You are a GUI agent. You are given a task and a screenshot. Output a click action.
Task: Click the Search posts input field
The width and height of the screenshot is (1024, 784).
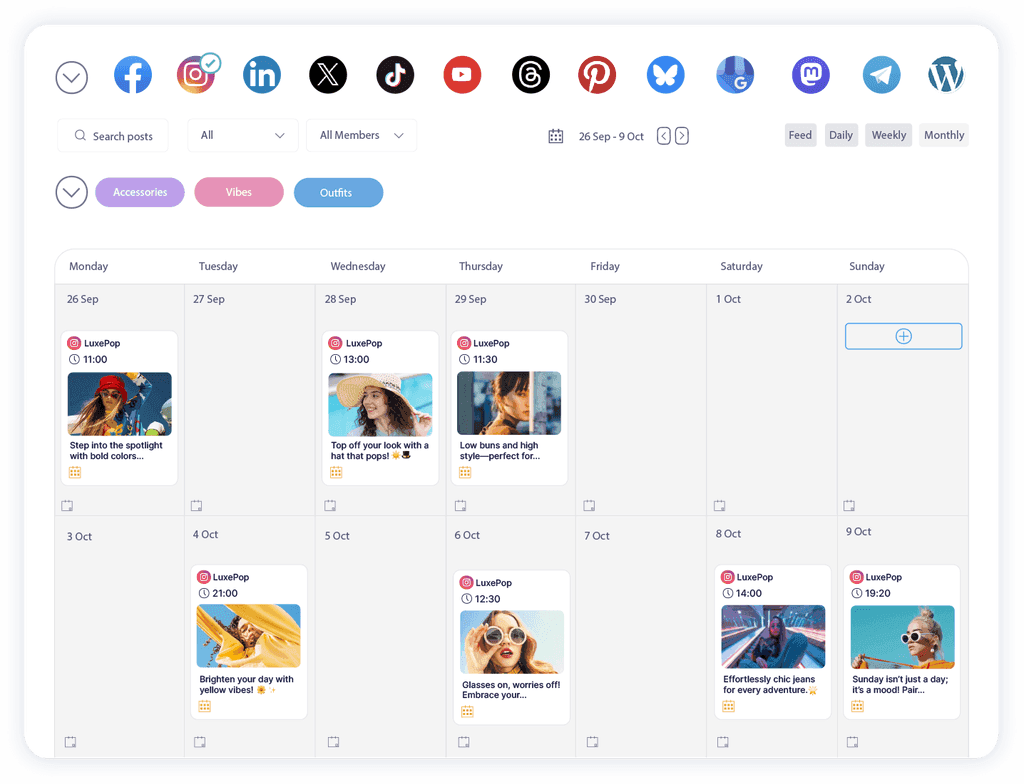pyautogui.click(x=112, y=135)
